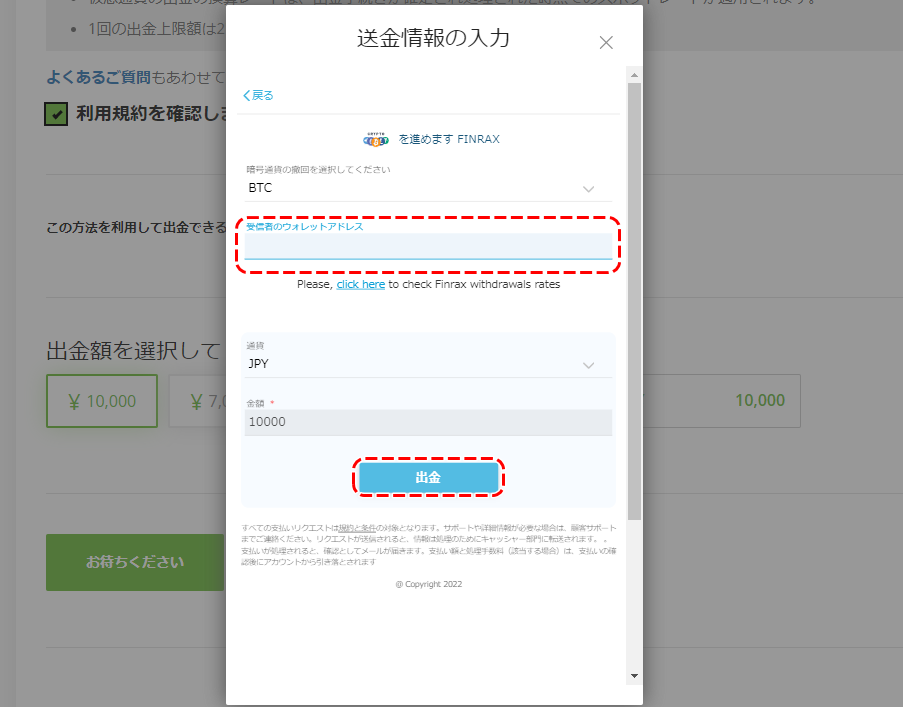Click the green お待ちください button
The image size is (903, 707).
[x=135, y=562]
